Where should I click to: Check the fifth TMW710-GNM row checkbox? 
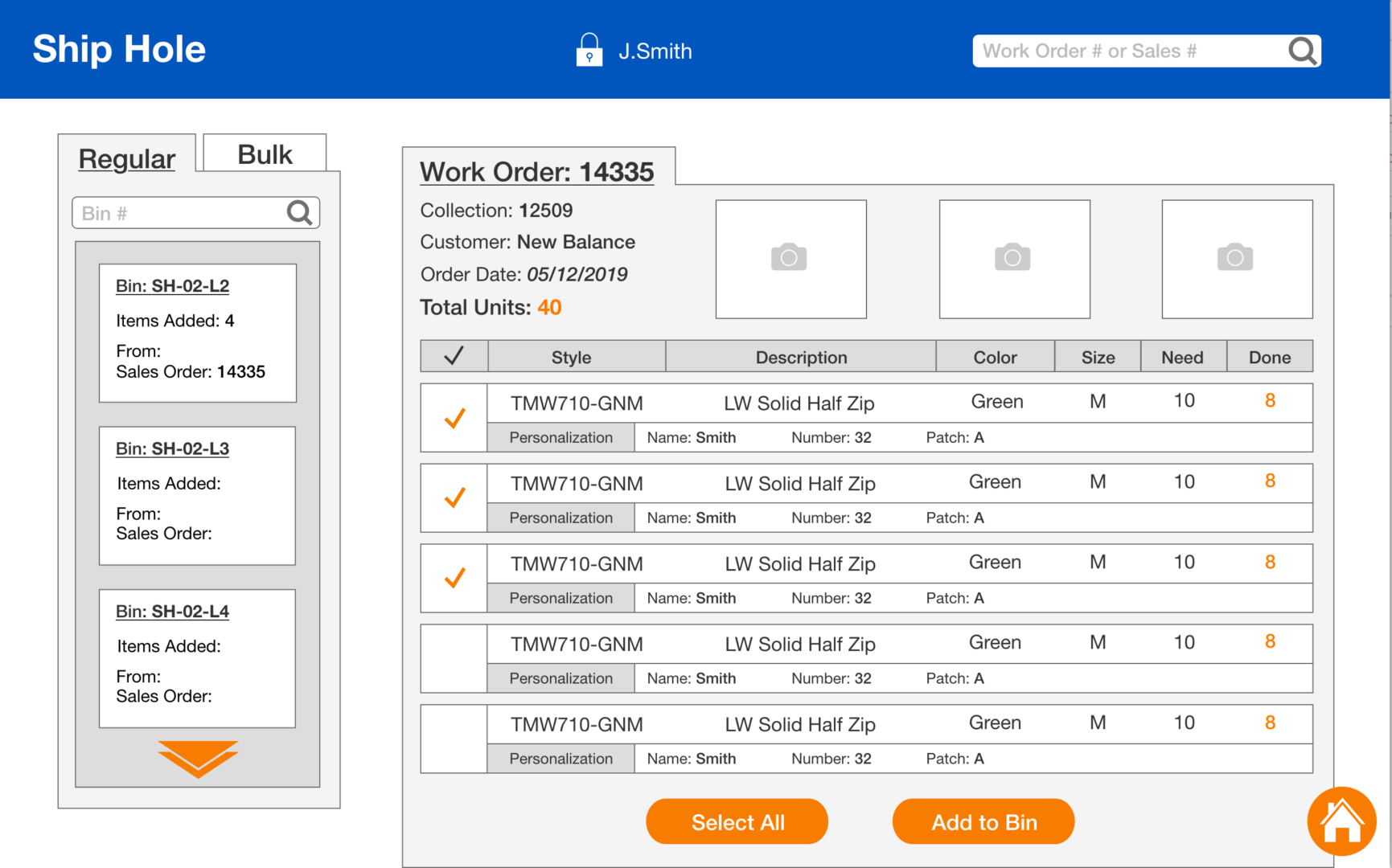pyautogui.click(x=454, y=739)
